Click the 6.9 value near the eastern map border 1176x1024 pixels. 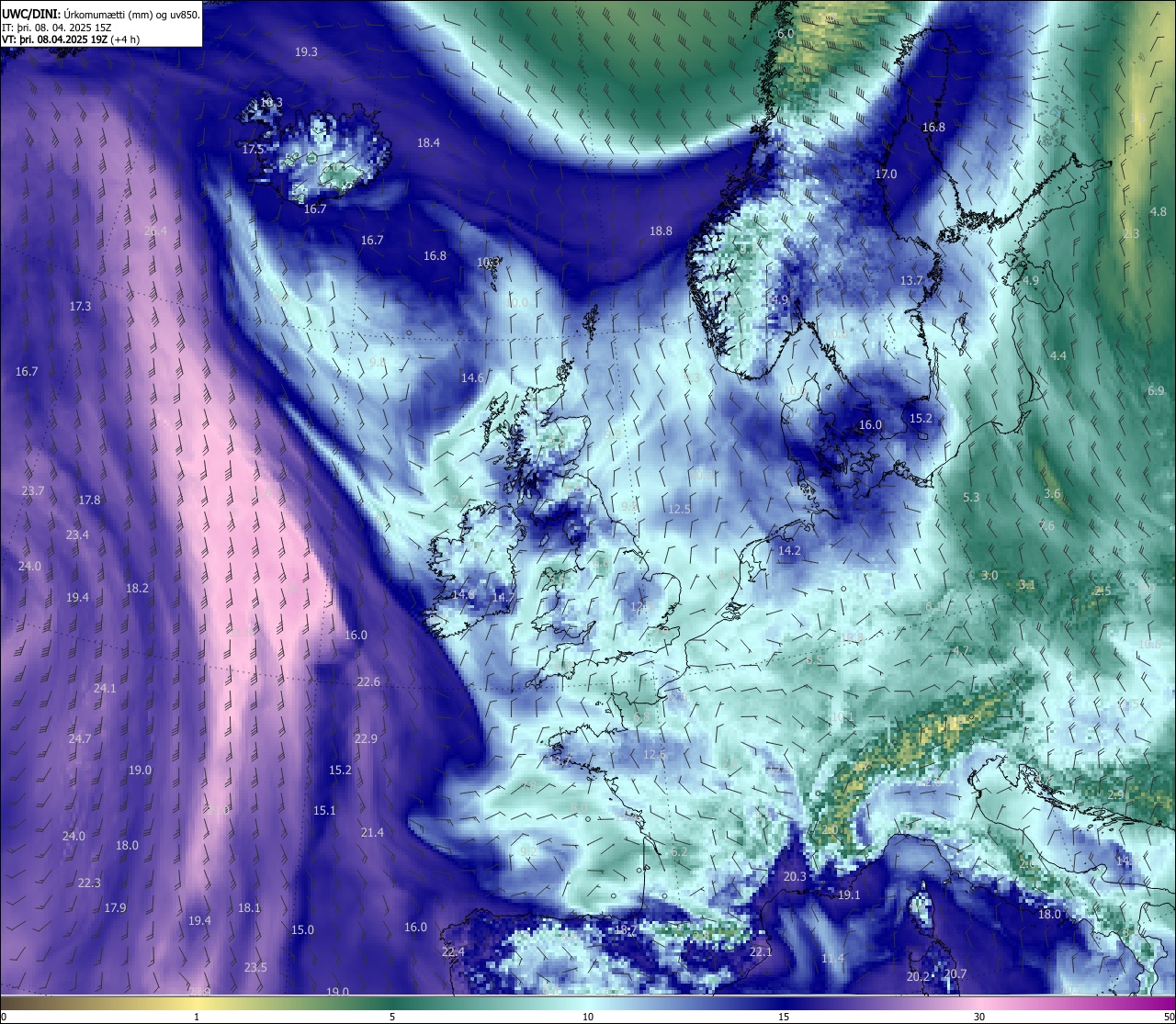1156,391
